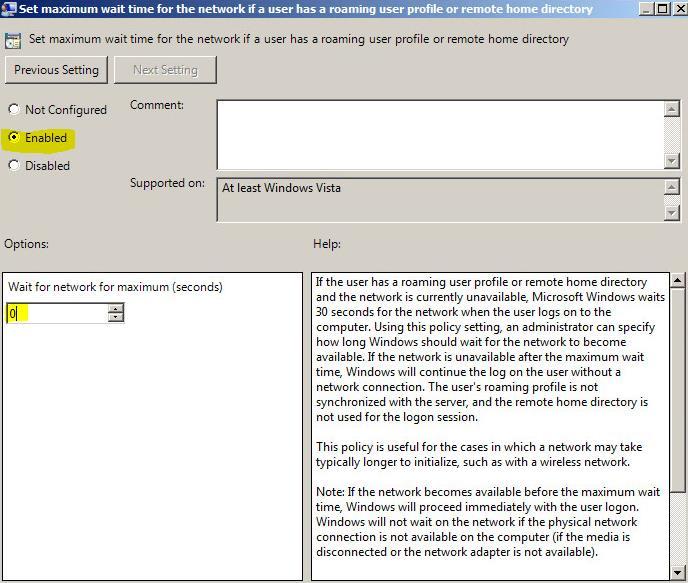Click the 'Help:' label
This screenshot has height=583, width=688.
(x=327, y=244)
